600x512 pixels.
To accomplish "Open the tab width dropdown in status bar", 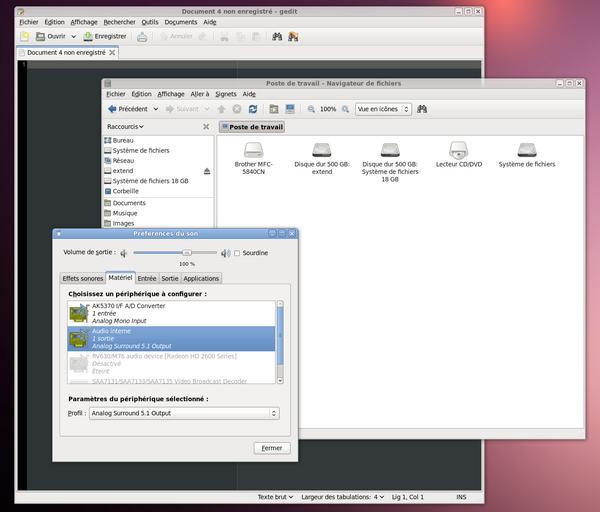I will [341, 497].
